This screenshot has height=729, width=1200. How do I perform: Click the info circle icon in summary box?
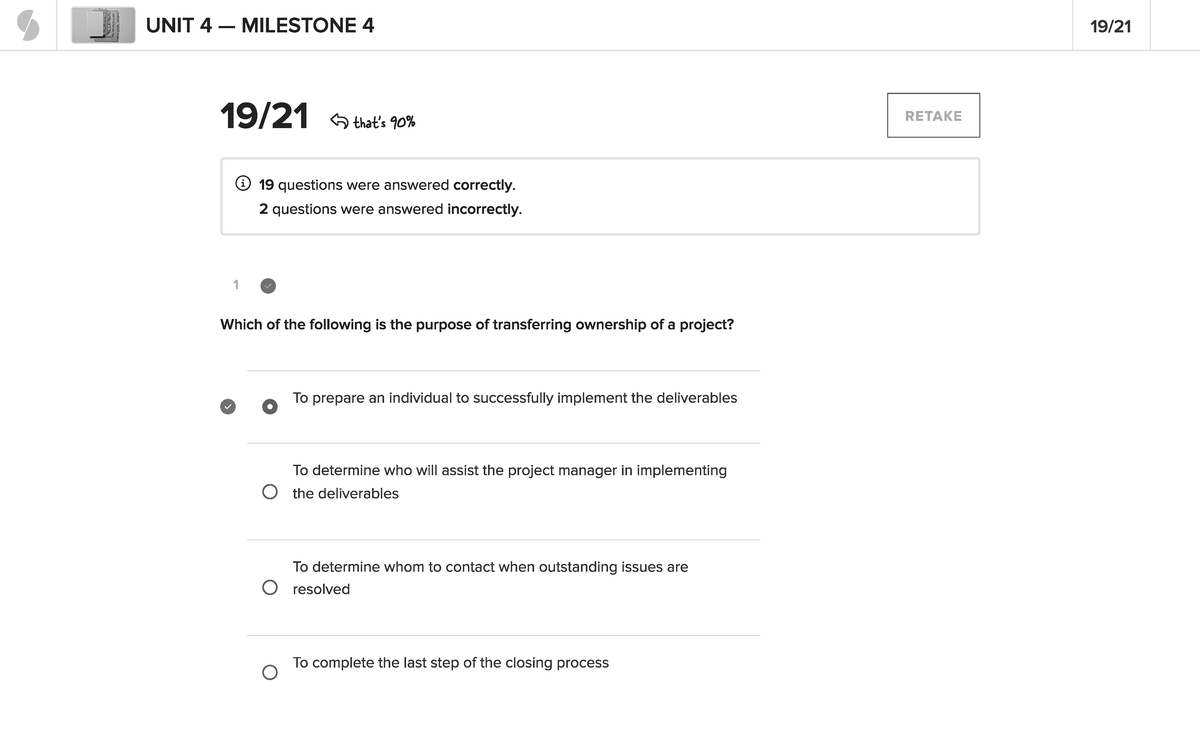coord(242,183)
